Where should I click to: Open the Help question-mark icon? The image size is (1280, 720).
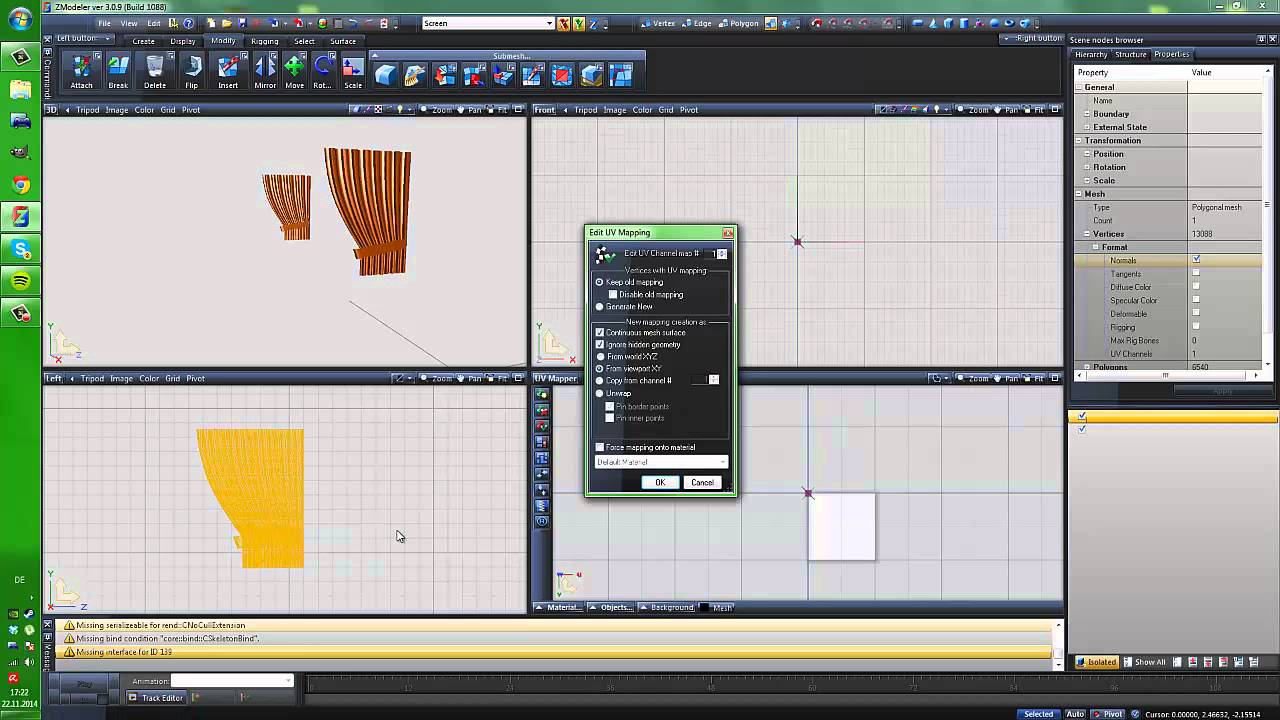coord(189,23)
